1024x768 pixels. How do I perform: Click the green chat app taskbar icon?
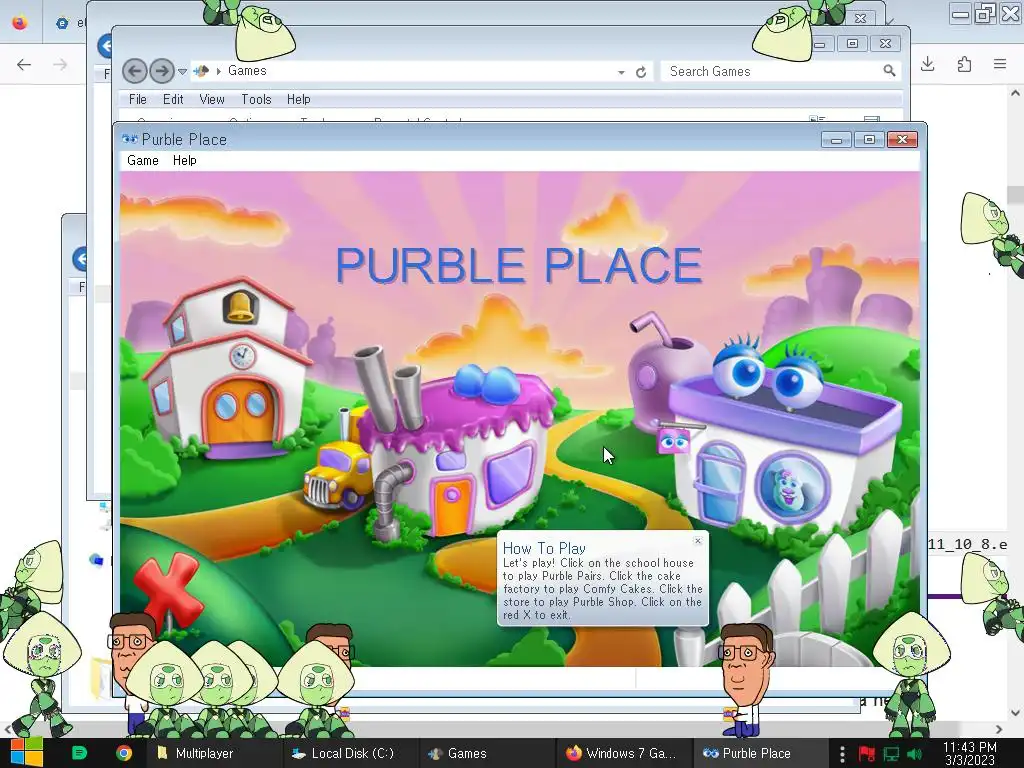pos(79,753)
